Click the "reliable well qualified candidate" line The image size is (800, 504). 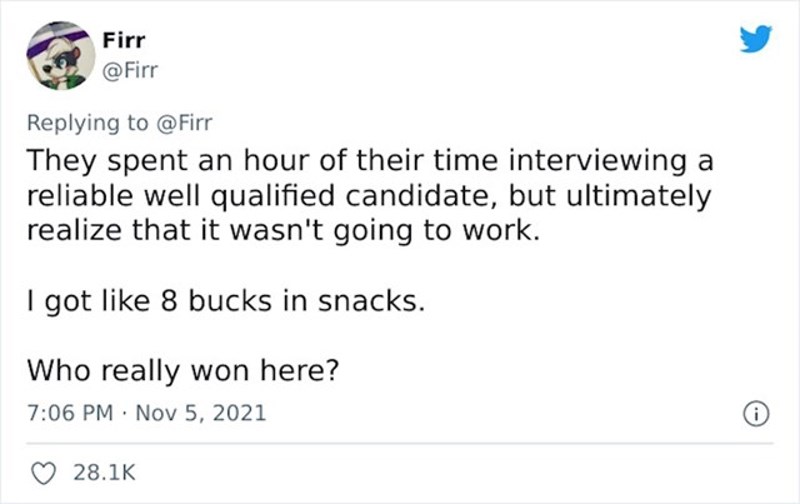point(368,196)
